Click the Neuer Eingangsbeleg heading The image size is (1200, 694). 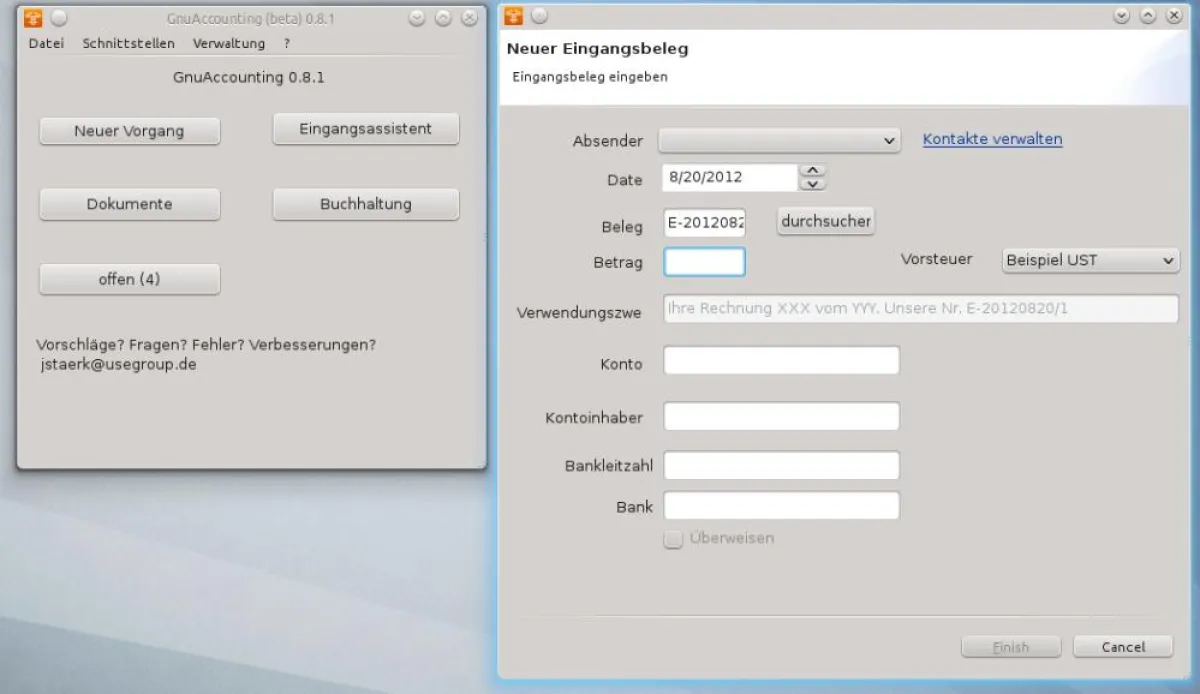[597, 48]
